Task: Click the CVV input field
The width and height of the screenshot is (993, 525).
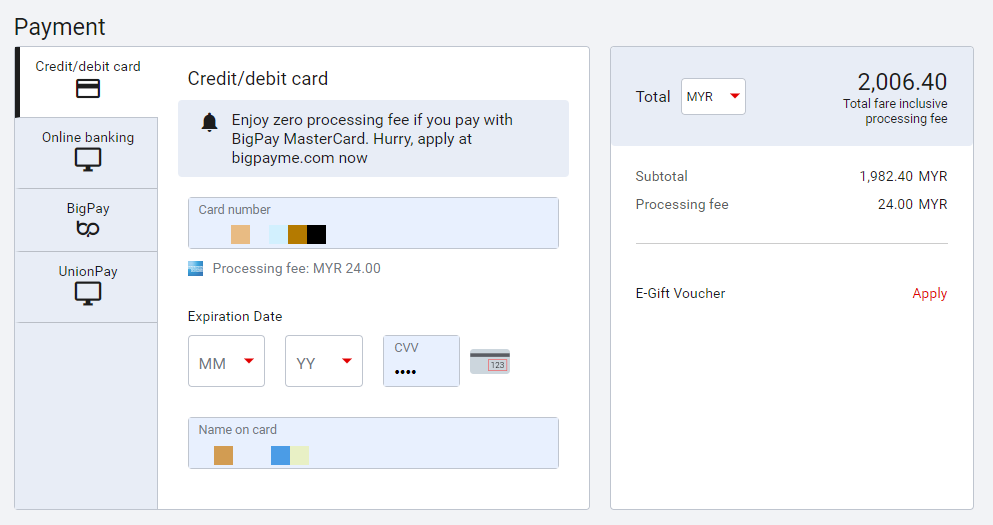Action: pyautogui.click(x=421, y=361)
